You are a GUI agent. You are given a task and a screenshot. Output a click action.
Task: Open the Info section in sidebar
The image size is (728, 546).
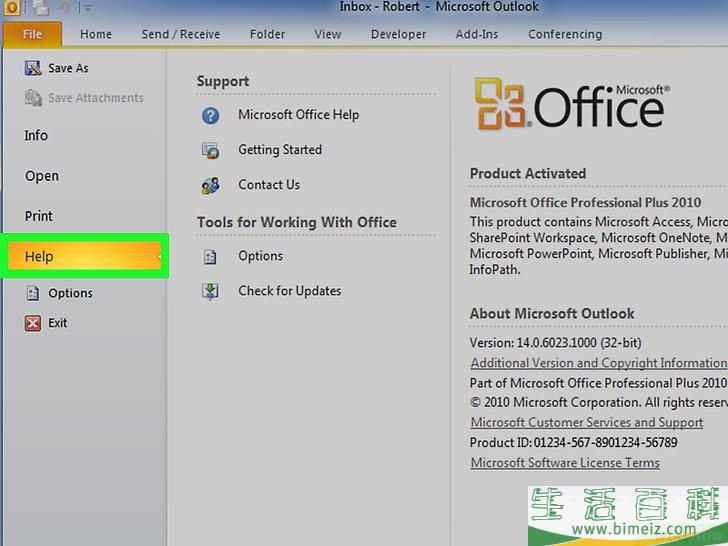[x=36, y=136]
